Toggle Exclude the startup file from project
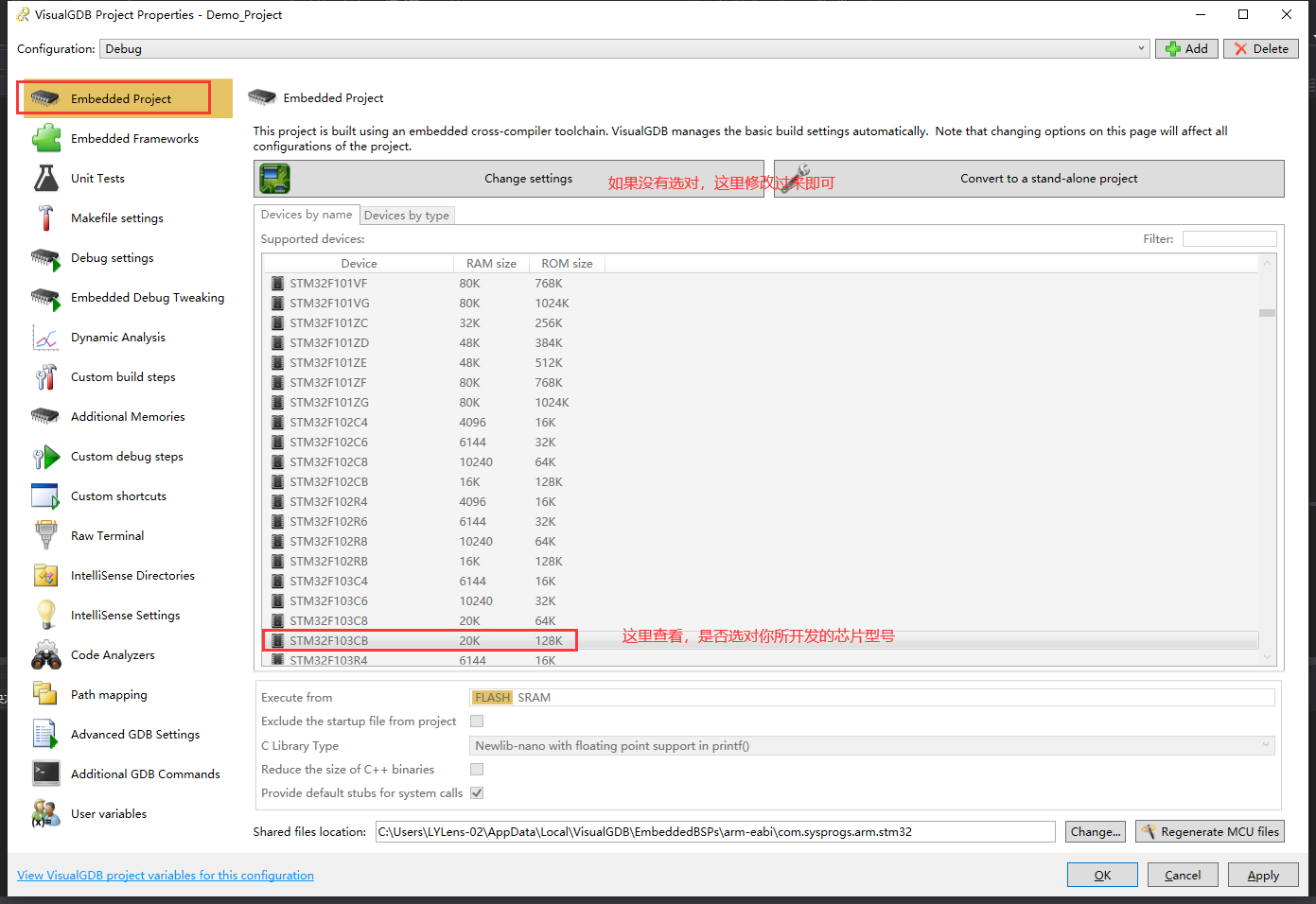The height and width of the screenshot is (904, 1316). (477, 721)
